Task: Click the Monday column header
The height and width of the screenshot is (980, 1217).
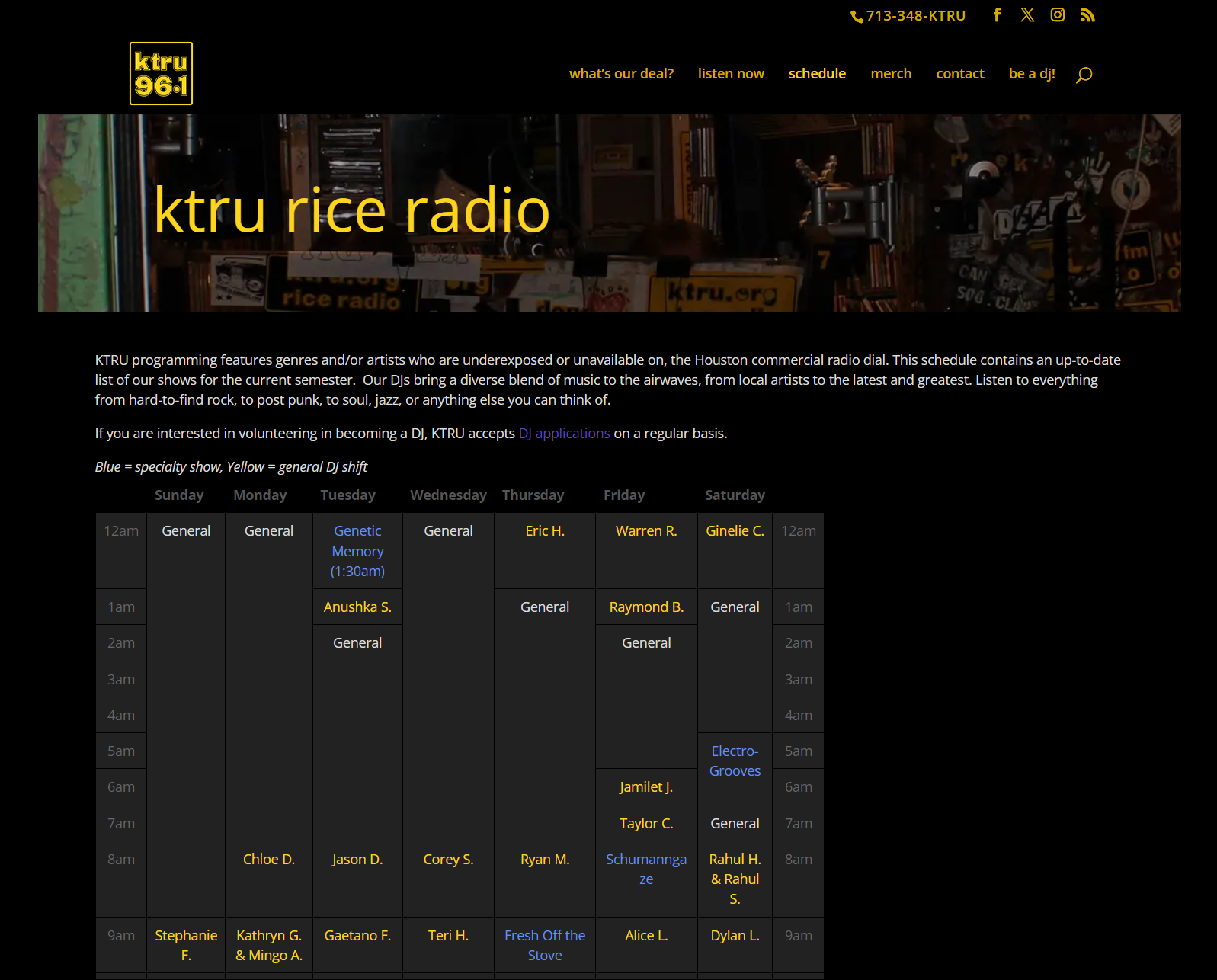Action: (260, 495)
